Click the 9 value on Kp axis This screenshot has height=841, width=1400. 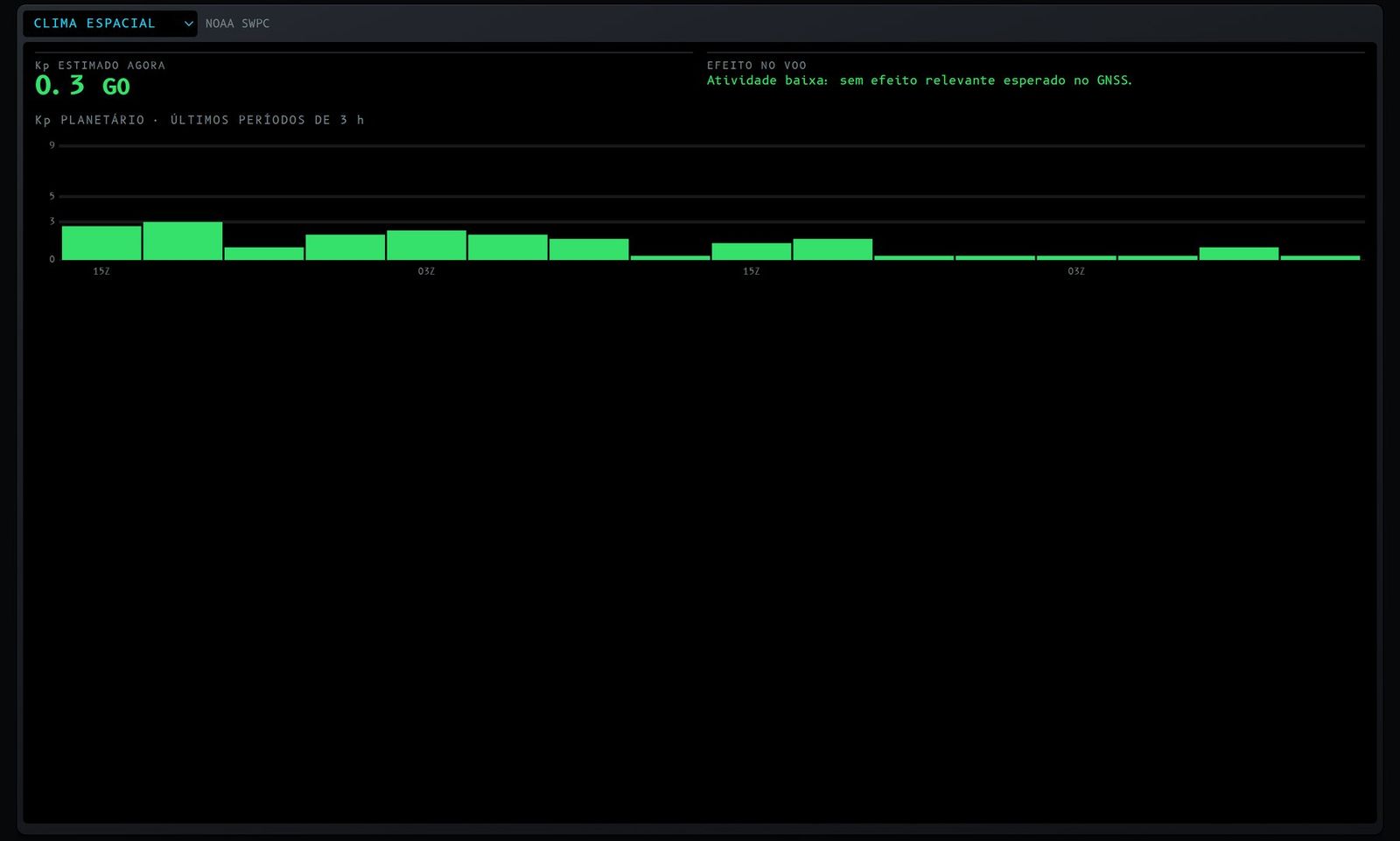coord(52,145)
